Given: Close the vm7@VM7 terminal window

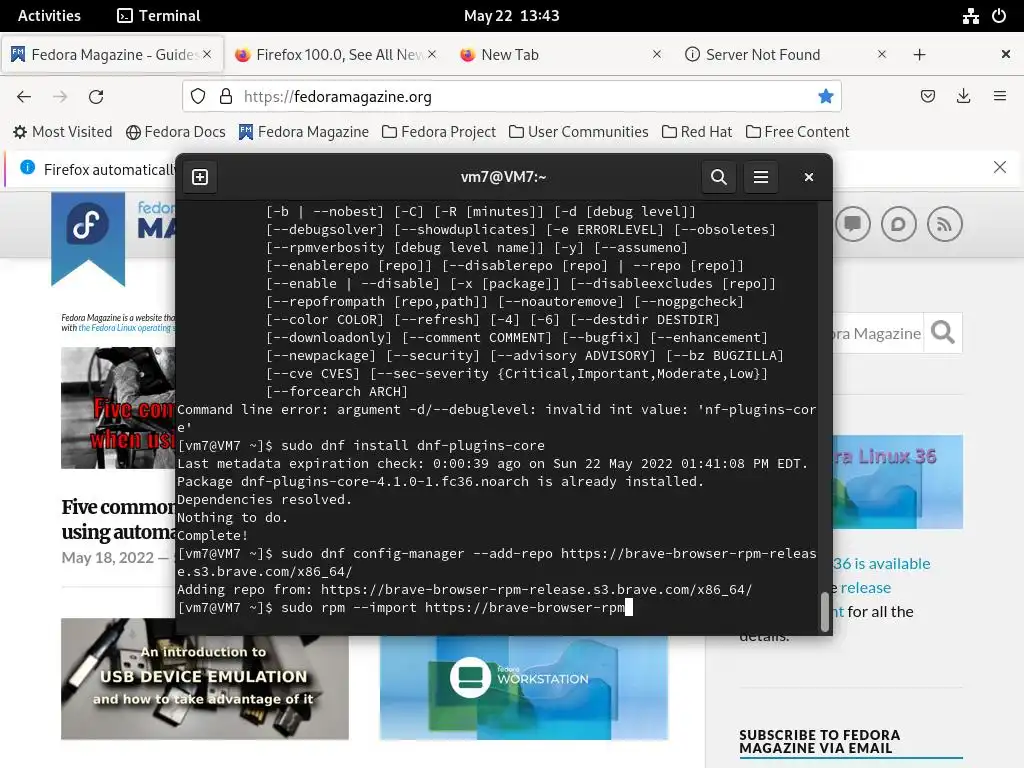Looking at the screenshot, I should pyautogui.click(x=808, y=177).
